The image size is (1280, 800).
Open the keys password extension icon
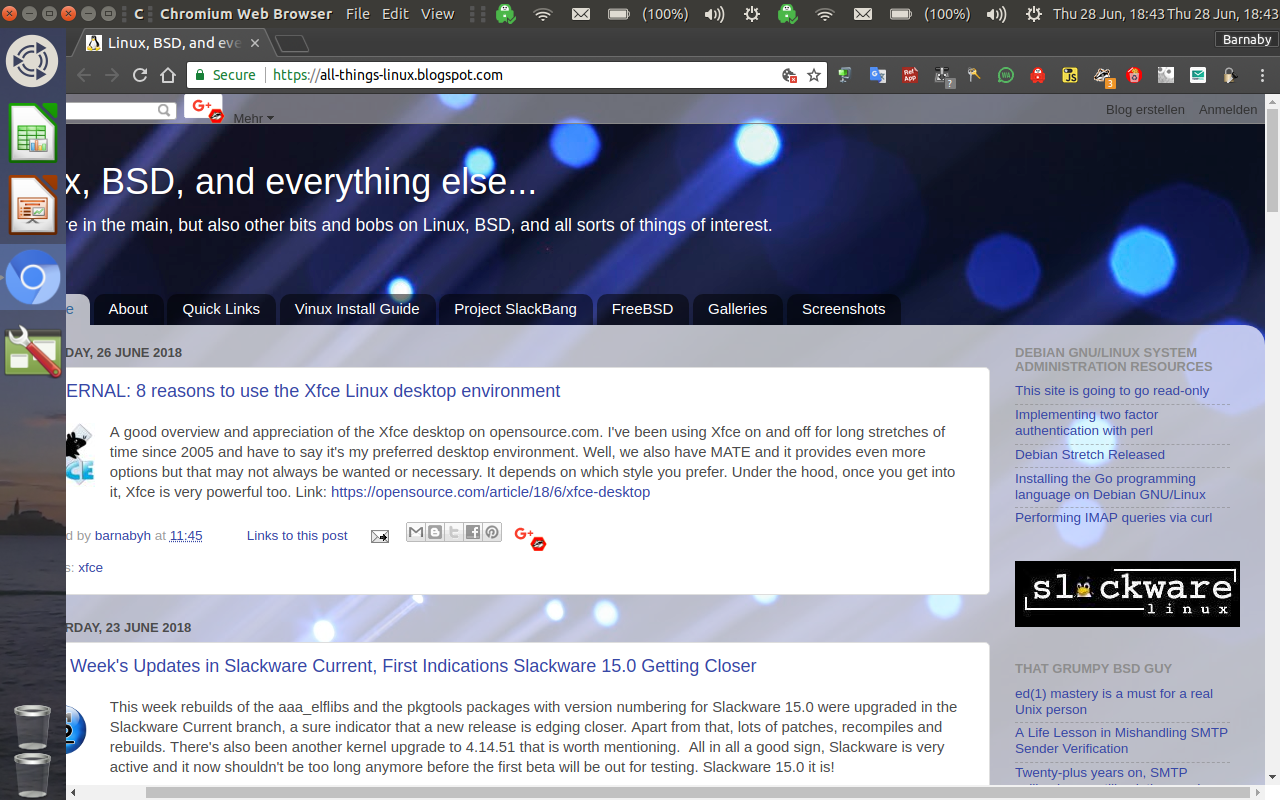pos(975,75)
